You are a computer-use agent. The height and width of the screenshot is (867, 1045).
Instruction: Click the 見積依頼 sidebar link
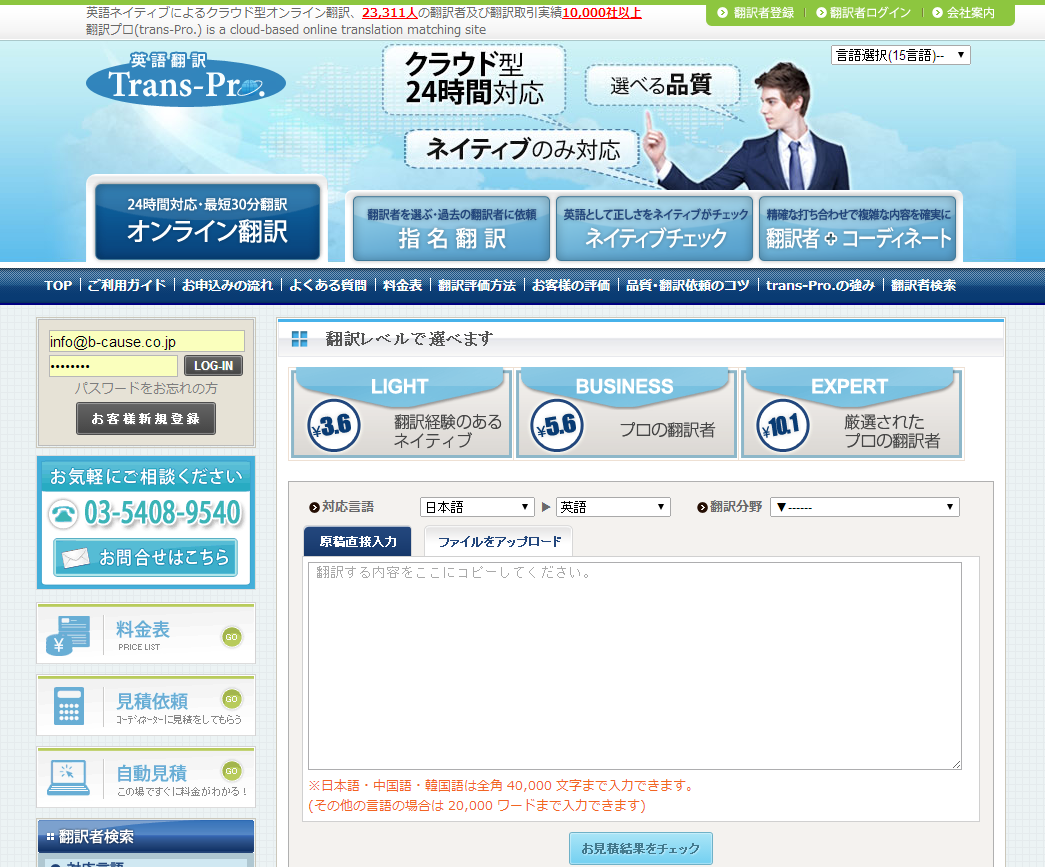click(x=146, y=706)
